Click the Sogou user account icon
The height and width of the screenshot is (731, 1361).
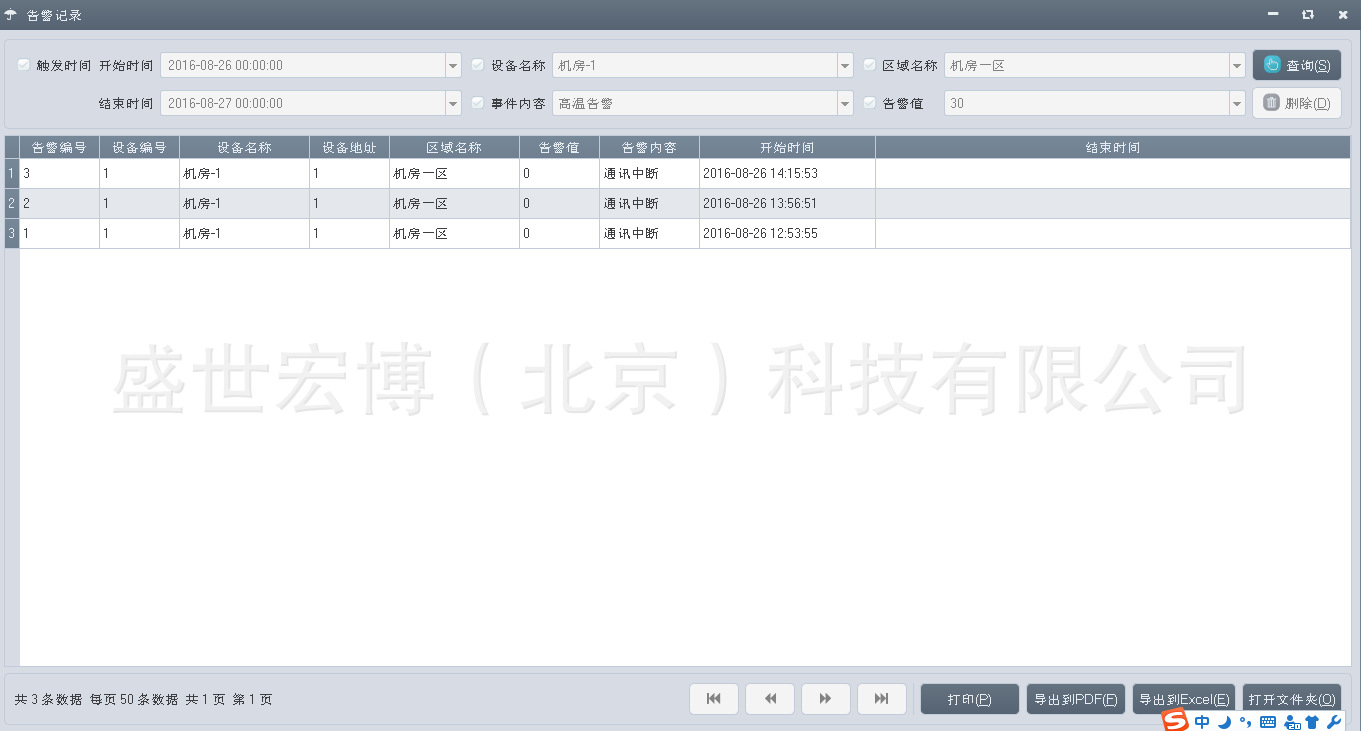1291,722
